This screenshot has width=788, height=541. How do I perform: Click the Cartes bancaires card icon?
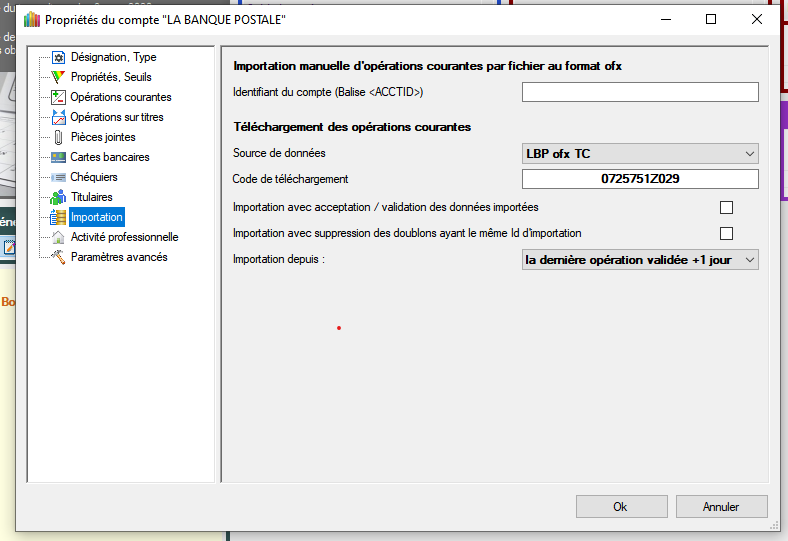[x=58, y=157]
